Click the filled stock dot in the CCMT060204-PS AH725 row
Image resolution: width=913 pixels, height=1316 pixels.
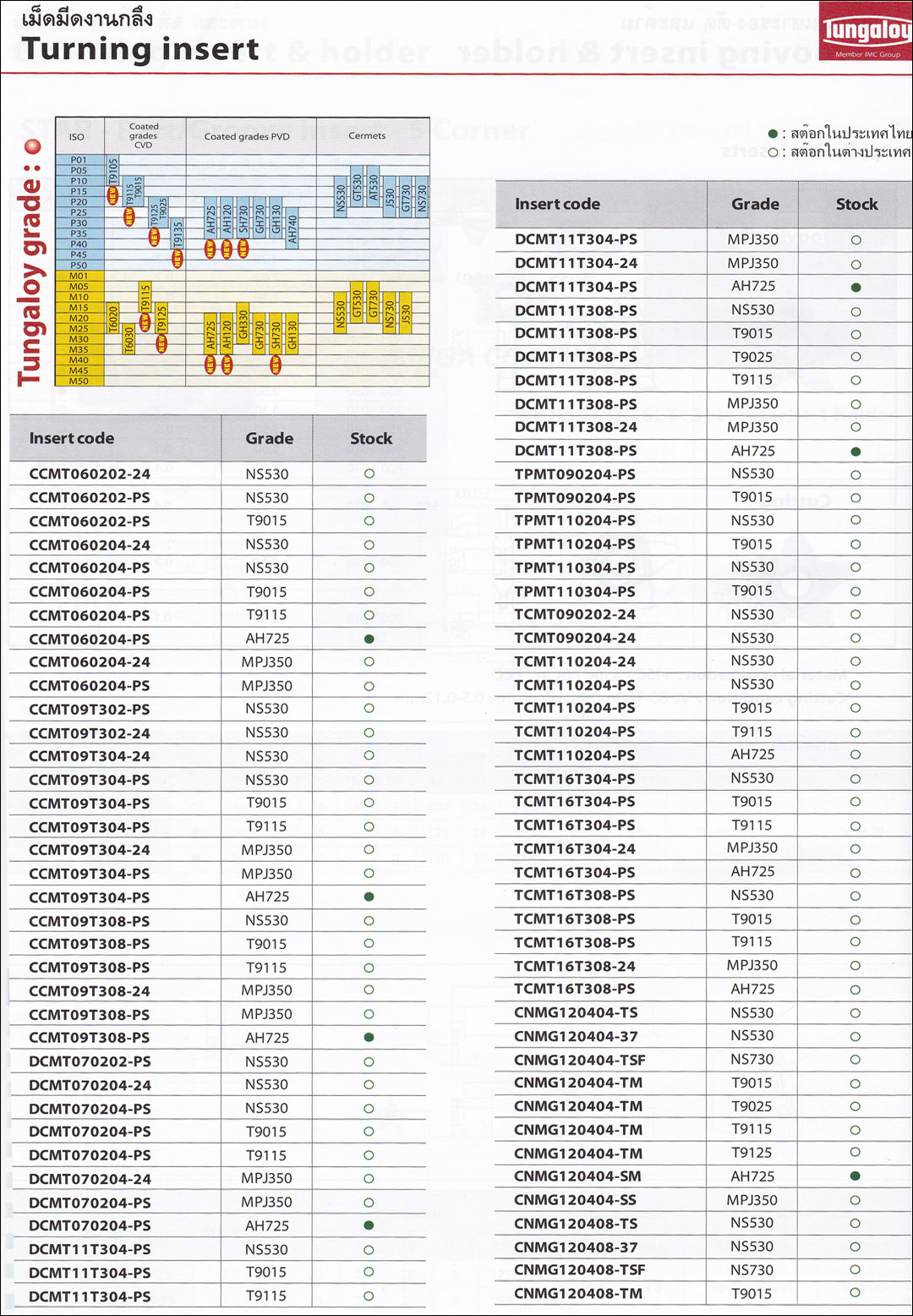(369, 639)
